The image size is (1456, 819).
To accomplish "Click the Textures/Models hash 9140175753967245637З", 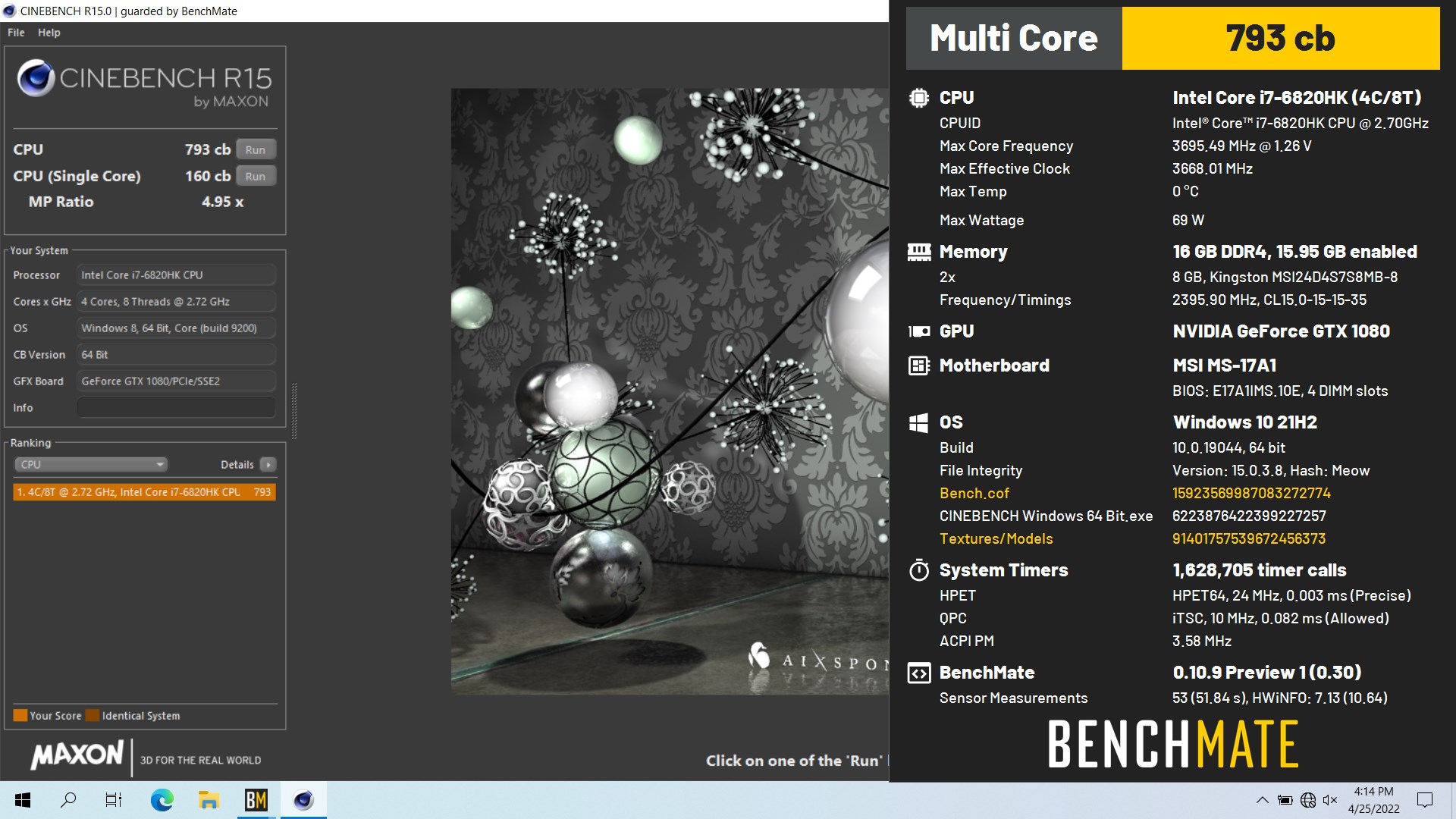I will (x=1249, y=539).
